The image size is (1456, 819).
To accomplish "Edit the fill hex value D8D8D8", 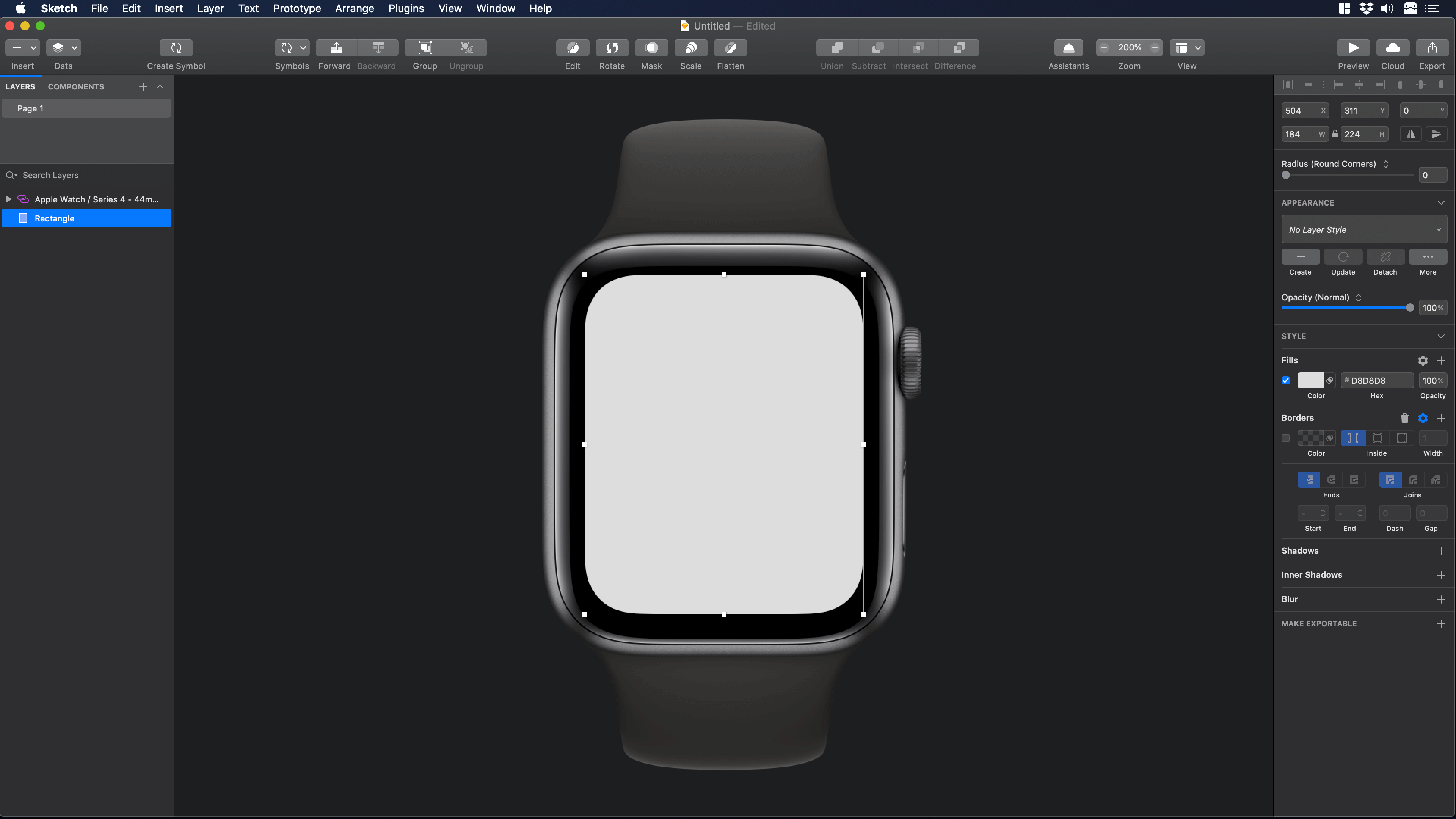I will (x=1378, y=380).
